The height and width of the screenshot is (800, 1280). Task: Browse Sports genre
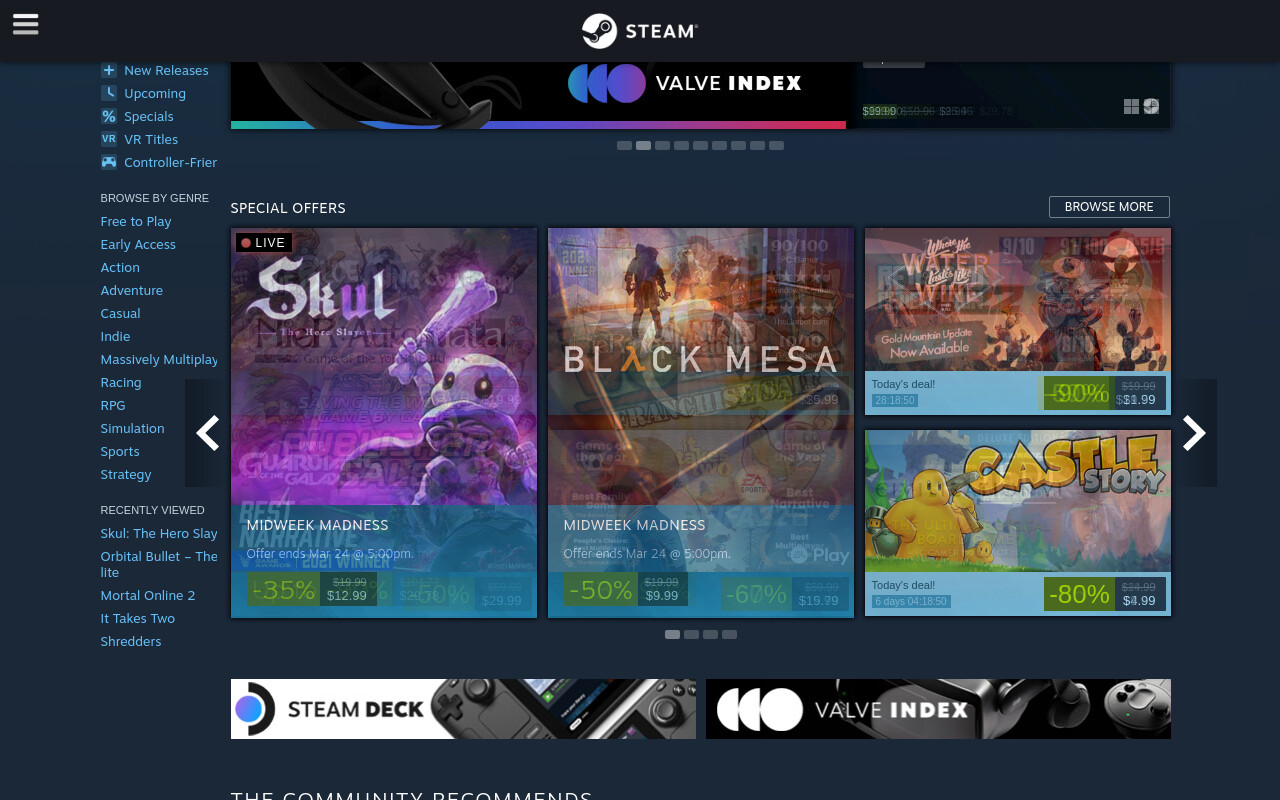coord(120,451)
